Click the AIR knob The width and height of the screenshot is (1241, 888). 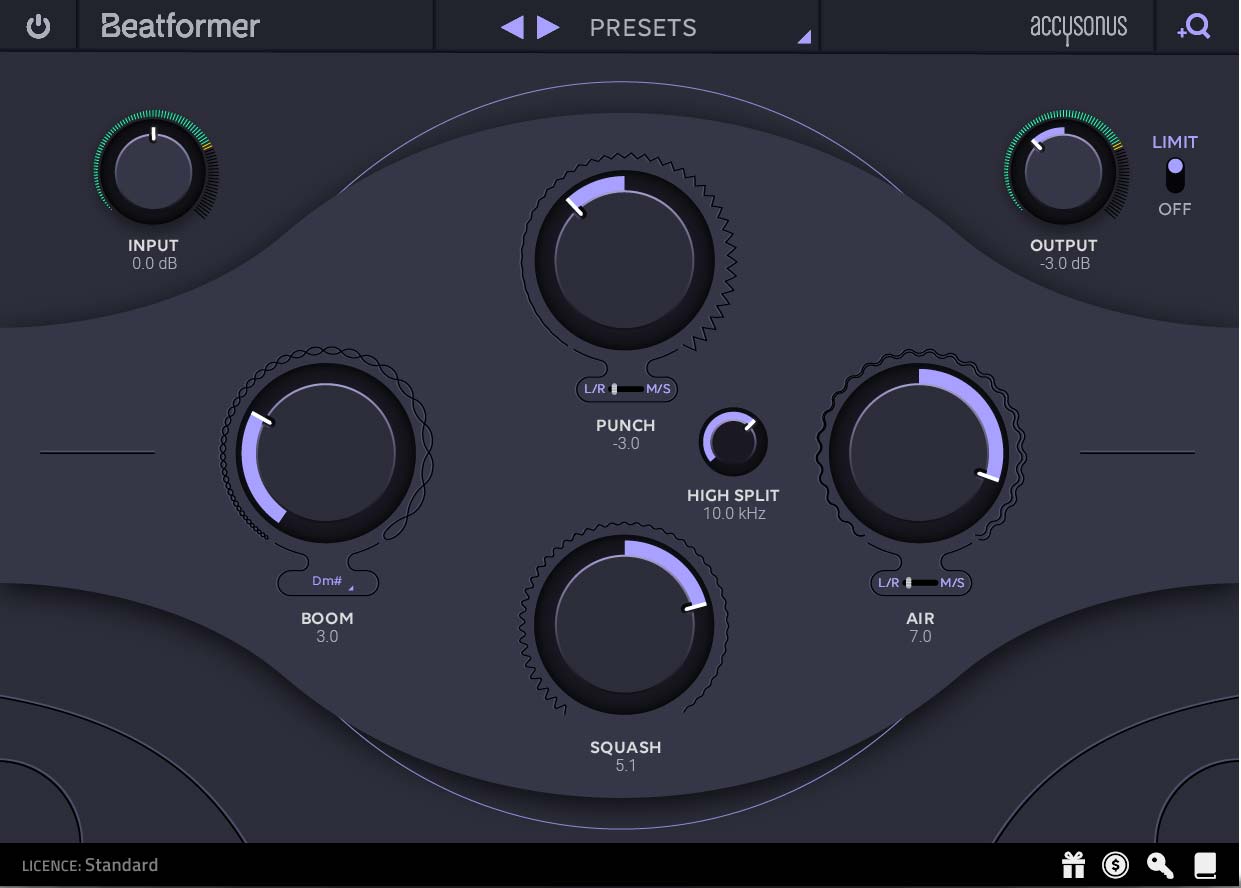pyautogui.click(x=920, y=453)
